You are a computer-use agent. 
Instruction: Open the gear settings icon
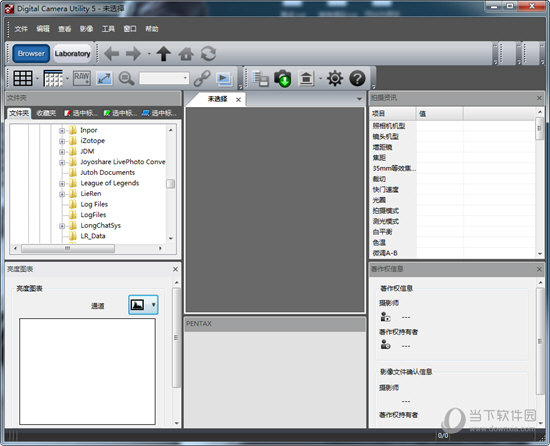335,78
